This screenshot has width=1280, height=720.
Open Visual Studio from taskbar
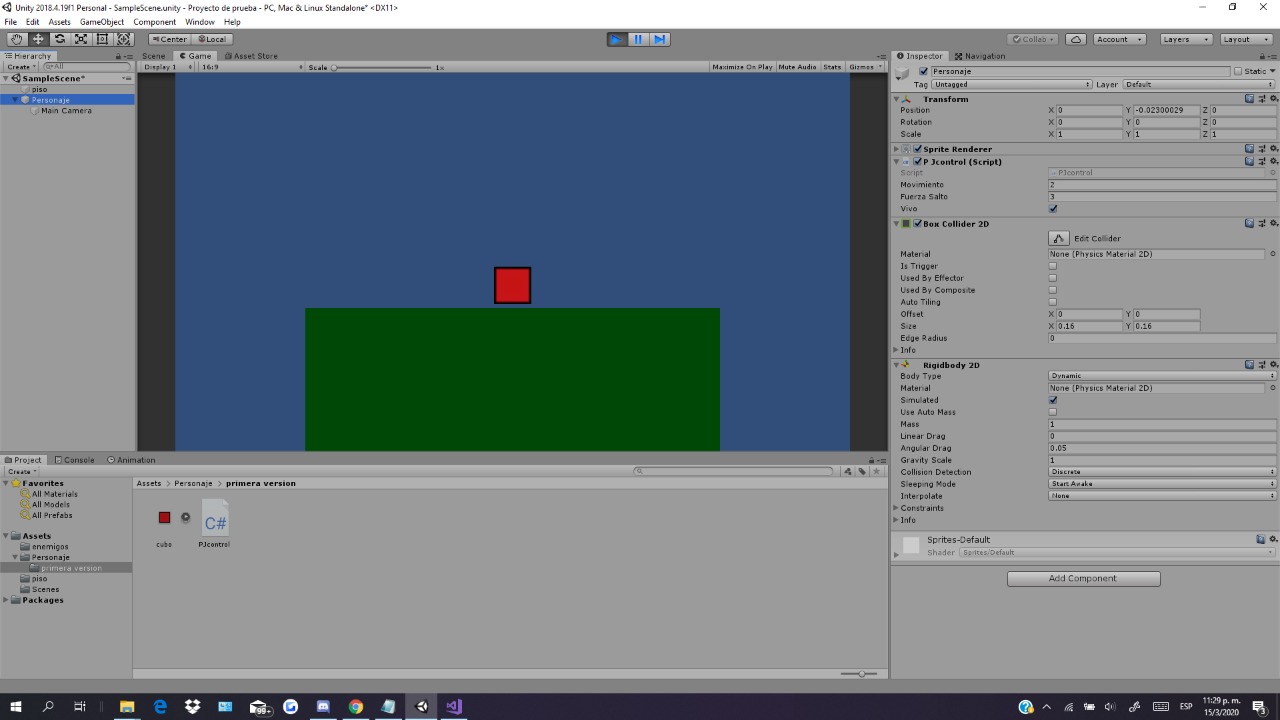(453, 706)
